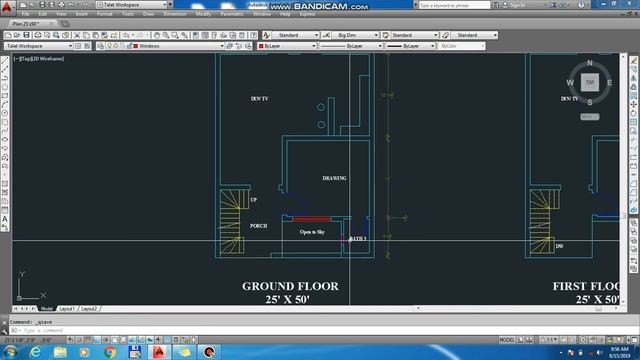Viewport: 640px width, 360px height.
Task: Open the File menu
Action: point(25,14)
